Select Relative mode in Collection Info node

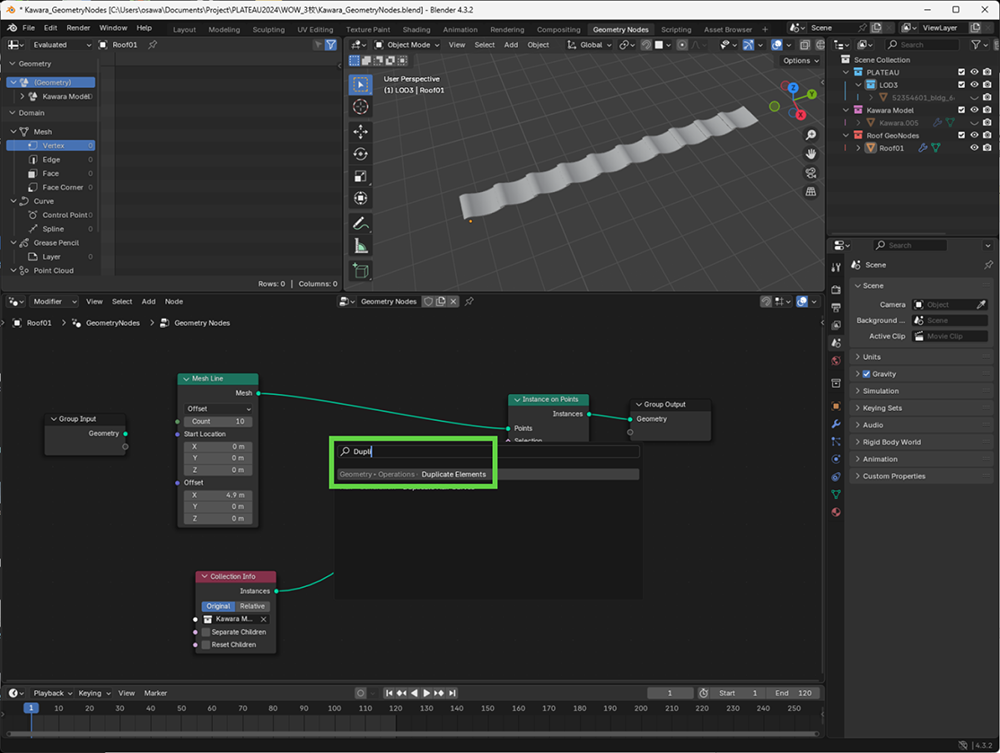point(252,606)
